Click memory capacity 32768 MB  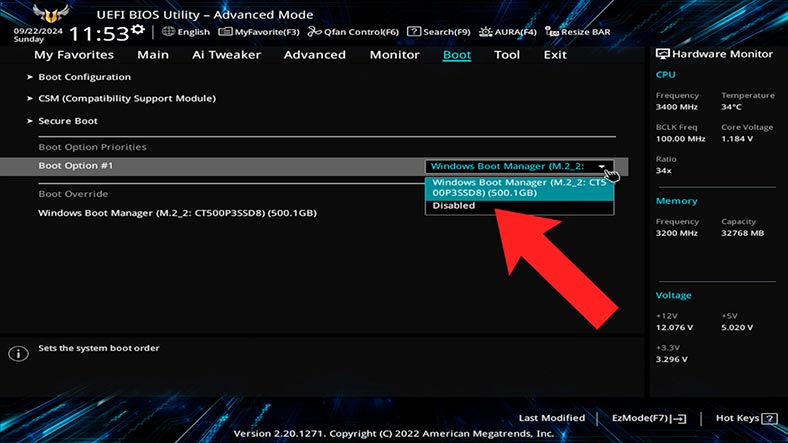(x=743, y=233)
